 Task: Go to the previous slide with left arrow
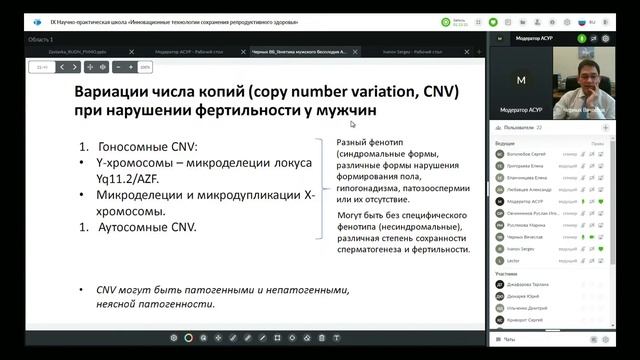62,67
